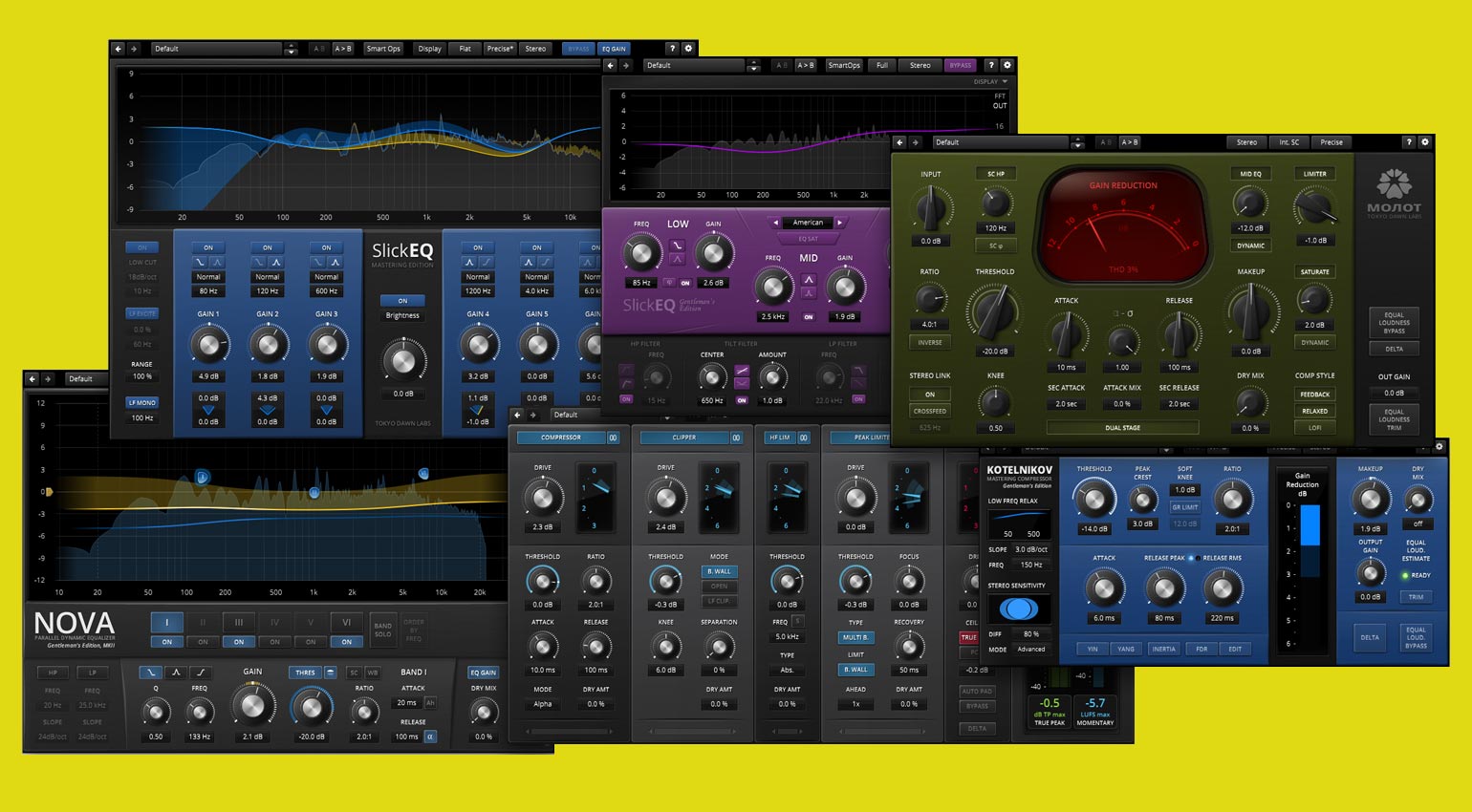
Task: Click help icon in purple SlickEQ Gentleman's window
Action: point(990,65)
